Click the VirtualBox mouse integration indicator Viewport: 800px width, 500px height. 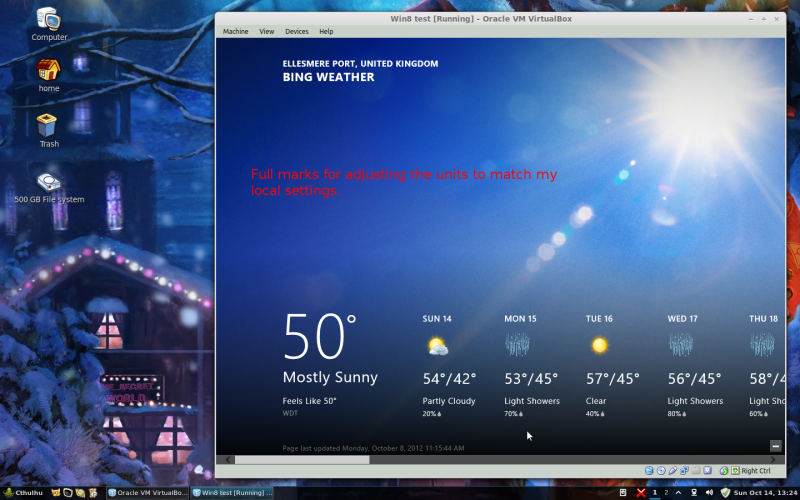tap(724, 470)
